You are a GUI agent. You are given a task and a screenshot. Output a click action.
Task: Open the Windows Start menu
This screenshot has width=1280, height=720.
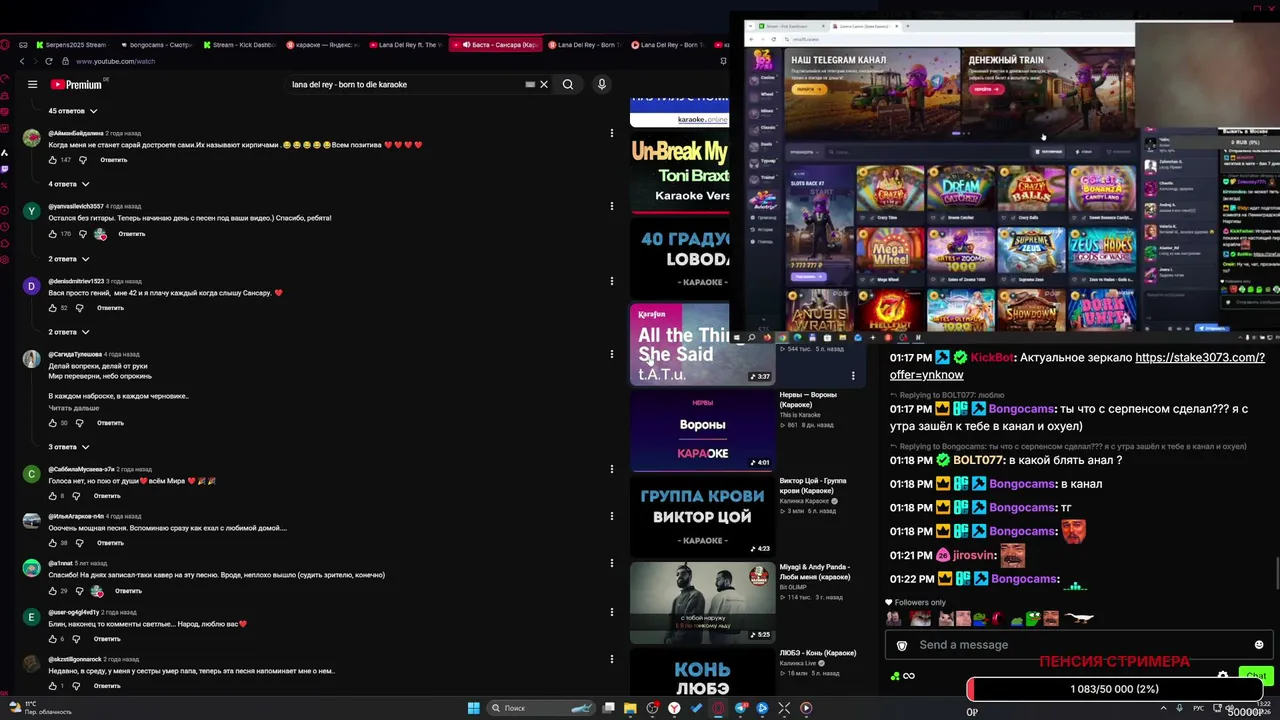pos(474,708)
